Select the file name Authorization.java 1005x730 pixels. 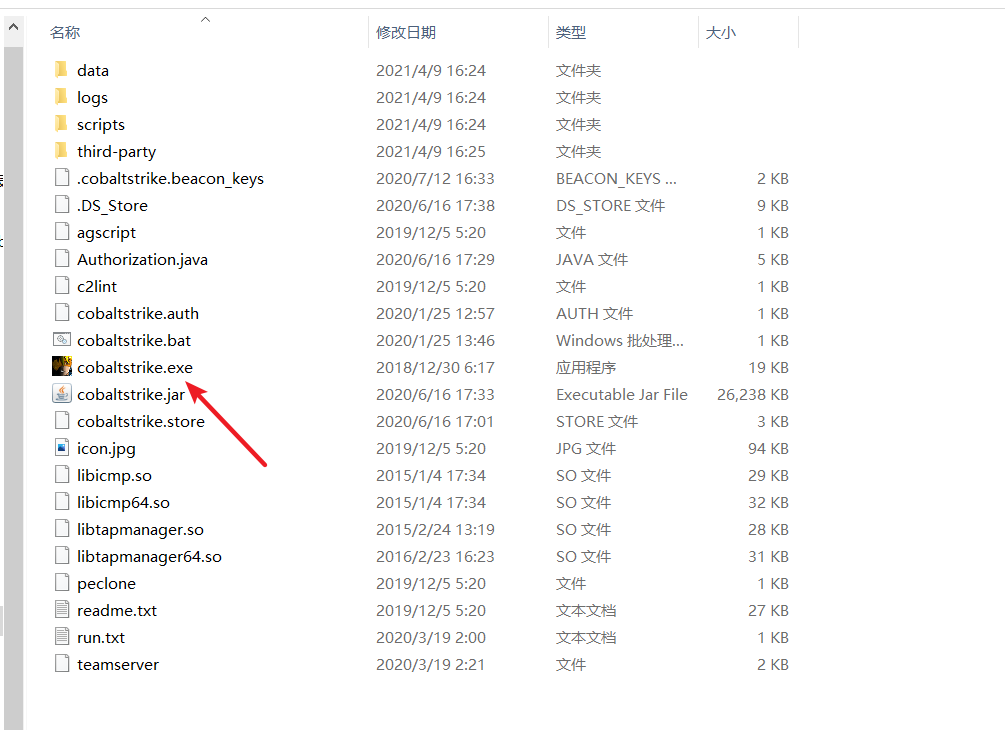[x=142, y=260]
